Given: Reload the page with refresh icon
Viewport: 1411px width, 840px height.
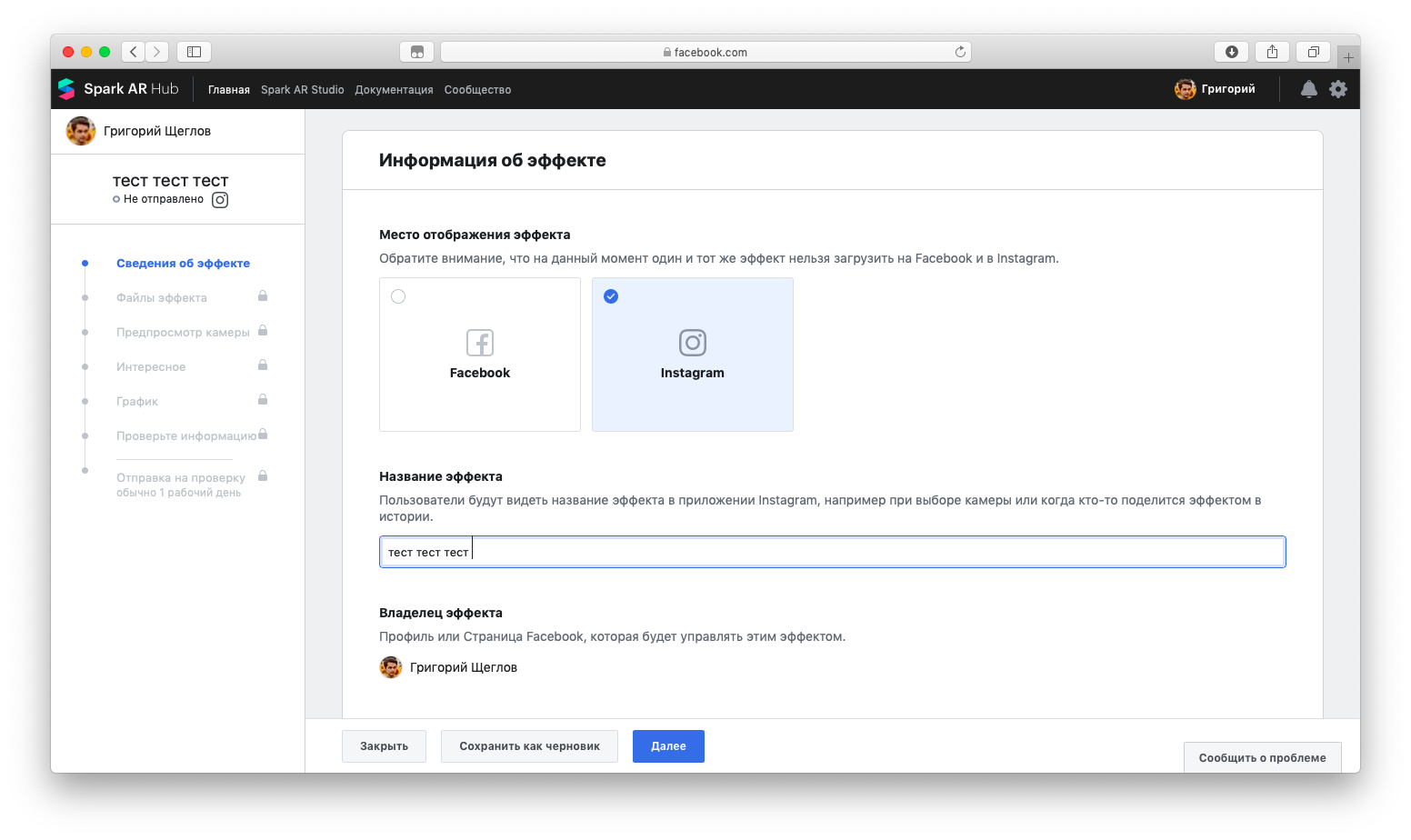Looking at the screenshot, I should pyautogui.click(x=960, y=52).
